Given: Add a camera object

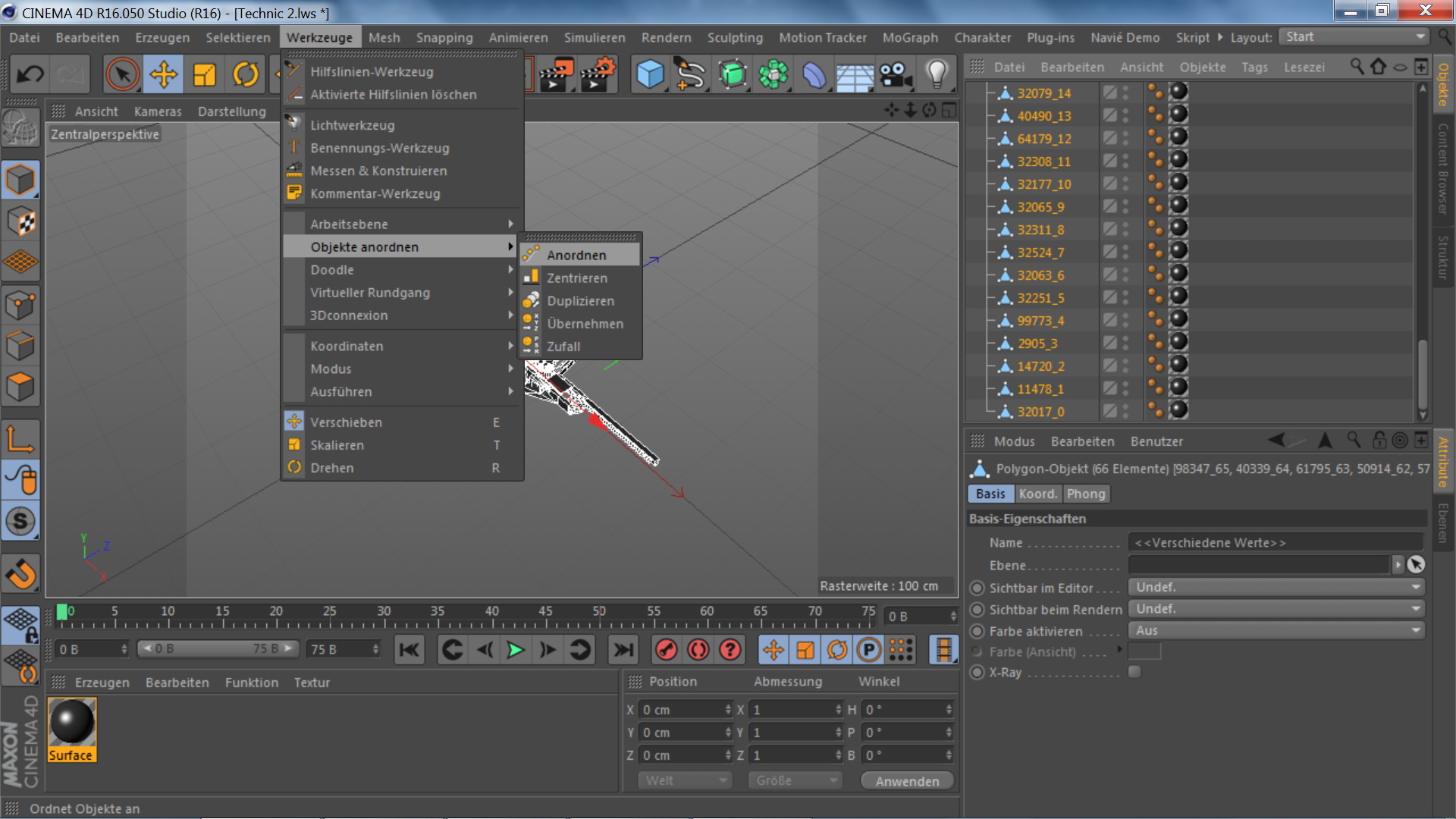Looking at the screenshot, I should [896, 74].
